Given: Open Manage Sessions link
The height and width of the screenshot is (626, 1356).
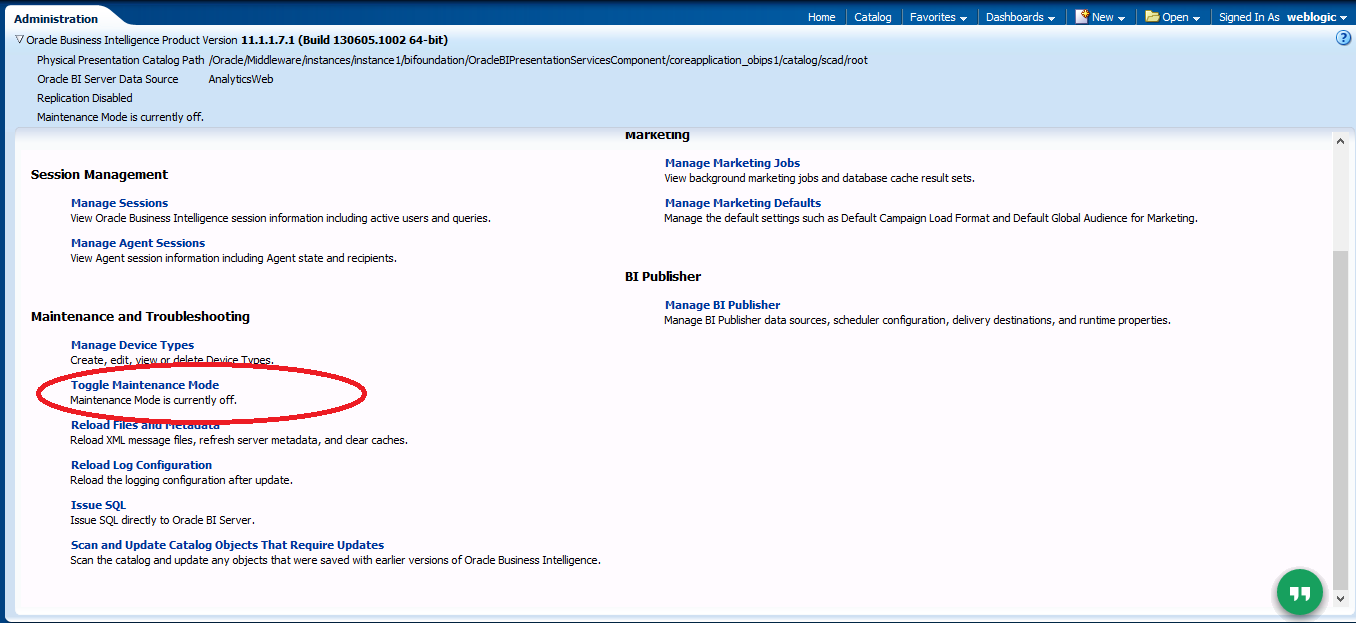Looking at the screenshot, I should coord(119,203).
